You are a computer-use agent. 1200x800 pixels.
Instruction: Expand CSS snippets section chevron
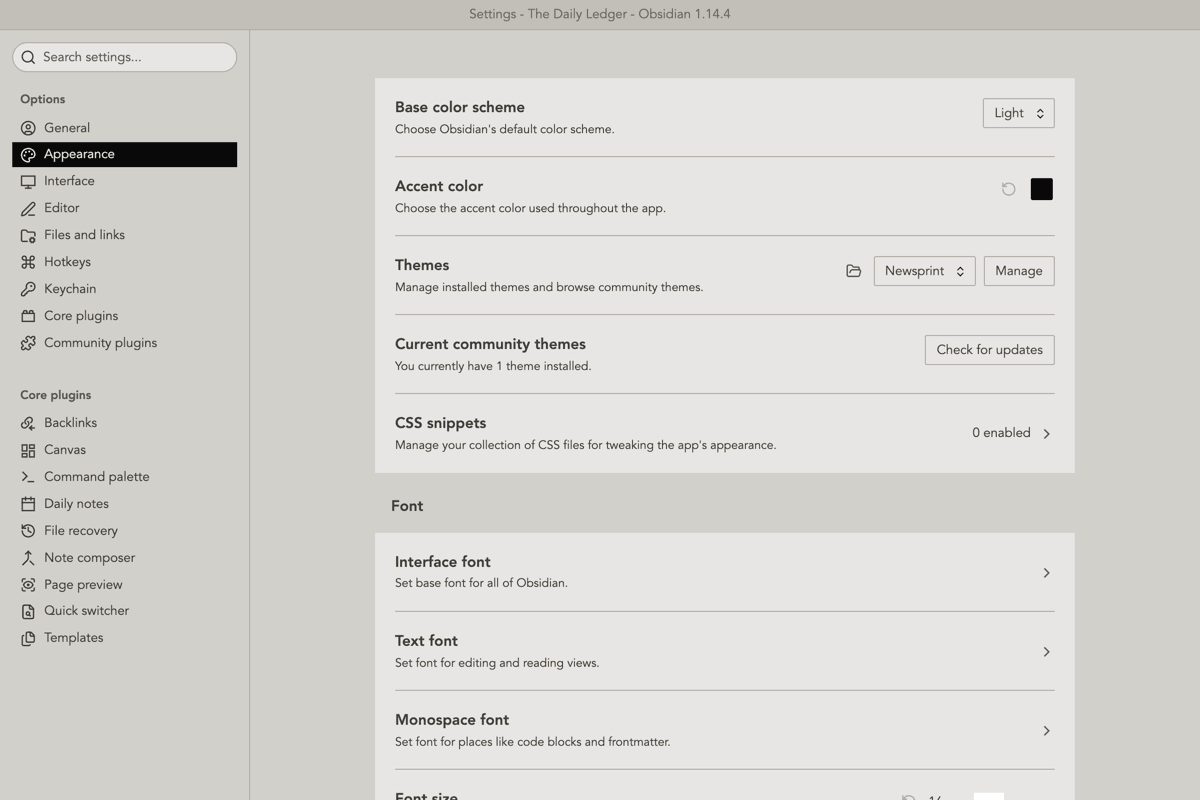1046,434
